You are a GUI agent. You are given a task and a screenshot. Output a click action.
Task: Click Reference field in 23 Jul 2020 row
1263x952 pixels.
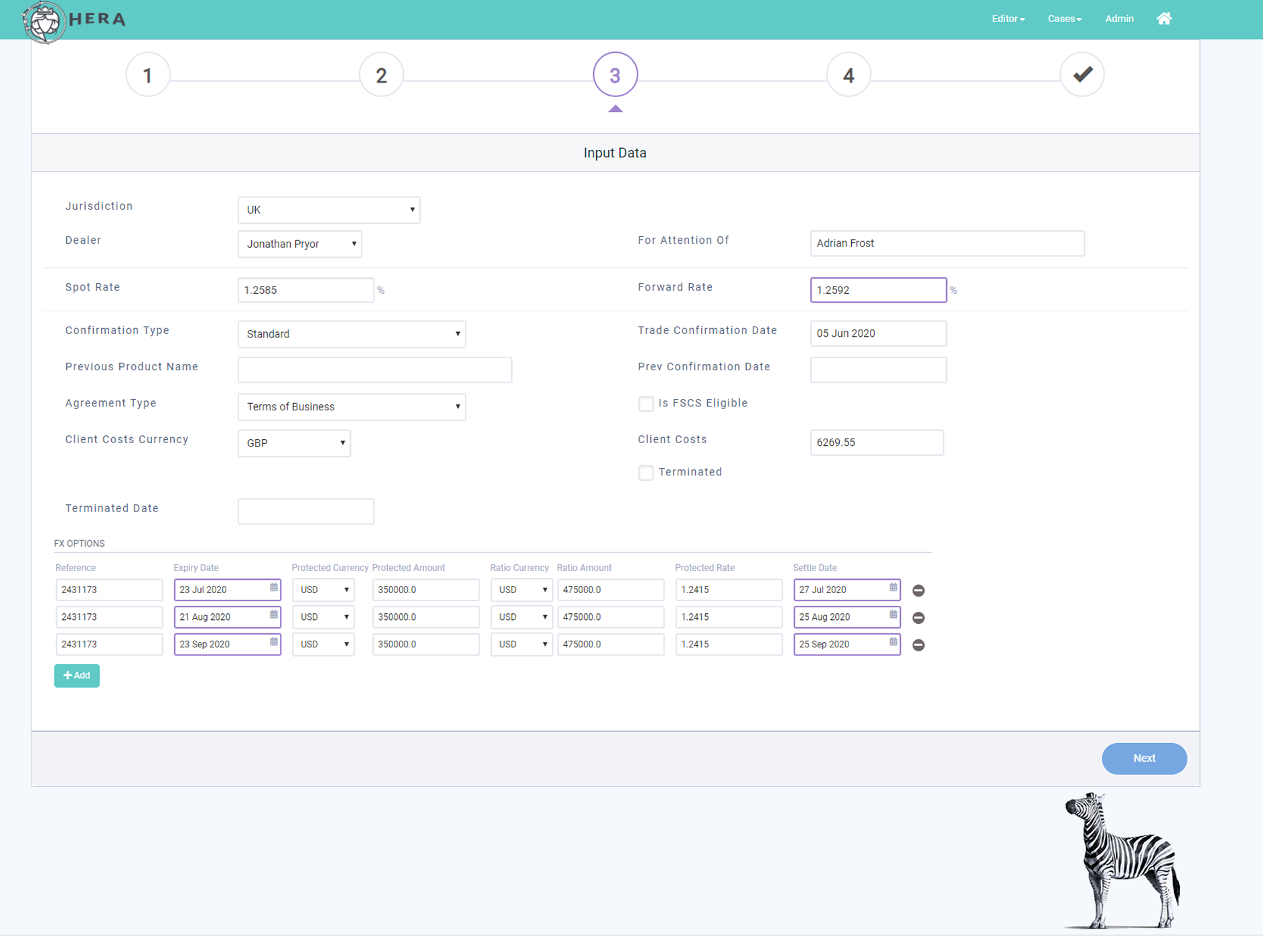point(109,590)
